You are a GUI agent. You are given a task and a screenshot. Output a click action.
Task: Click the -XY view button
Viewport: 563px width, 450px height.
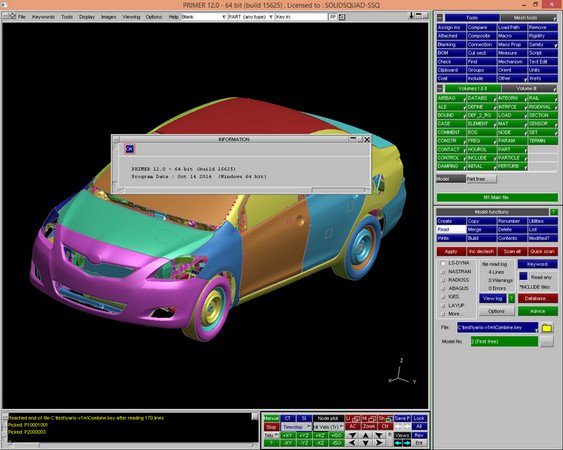point(287,443)
